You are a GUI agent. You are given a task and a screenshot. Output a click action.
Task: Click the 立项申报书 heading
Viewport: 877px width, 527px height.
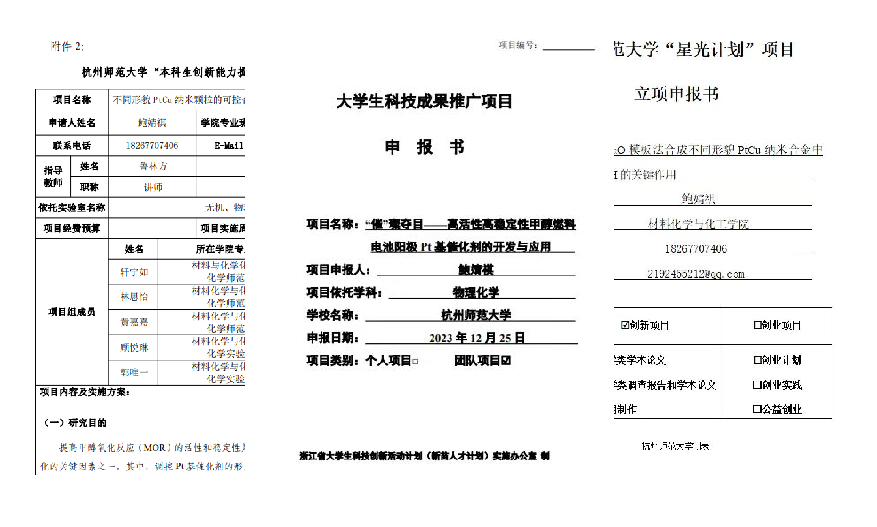click(x=676, y=94)
